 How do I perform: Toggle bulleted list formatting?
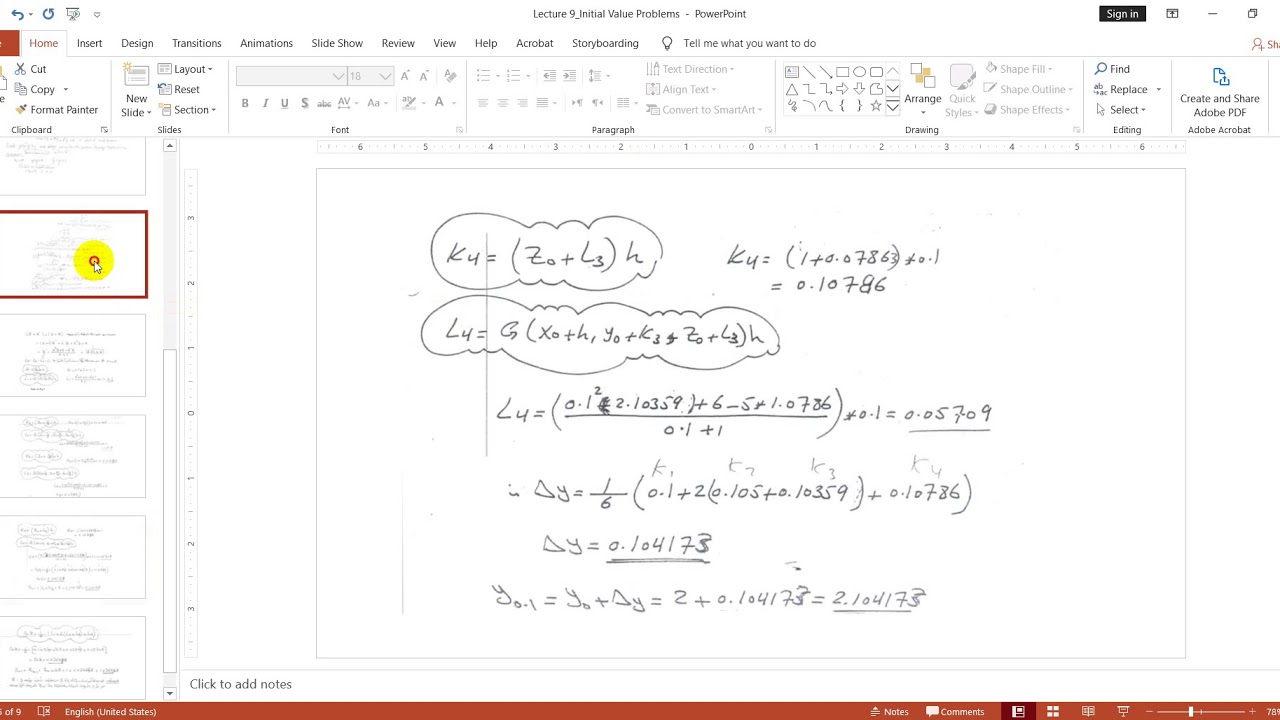coord(487,76)
